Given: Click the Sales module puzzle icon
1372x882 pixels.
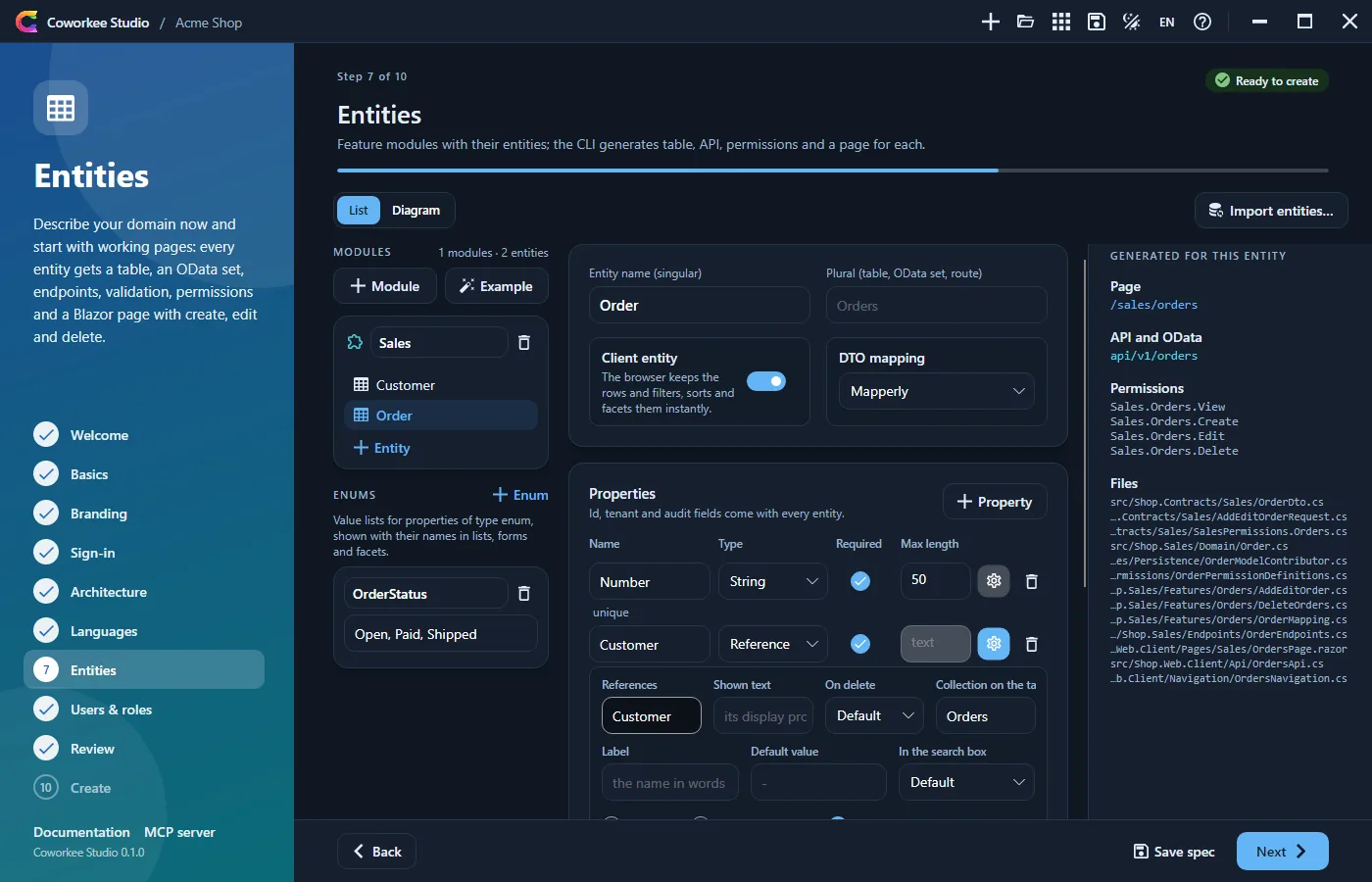Looking at the screenshot, I should (355, 342).
